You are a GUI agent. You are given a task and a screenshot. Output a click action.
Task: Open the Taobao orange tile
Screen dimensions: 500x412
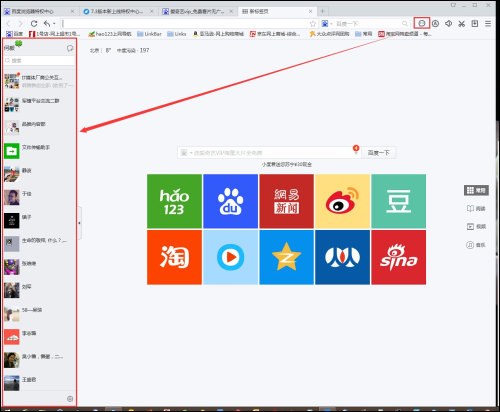pos(174,257)
